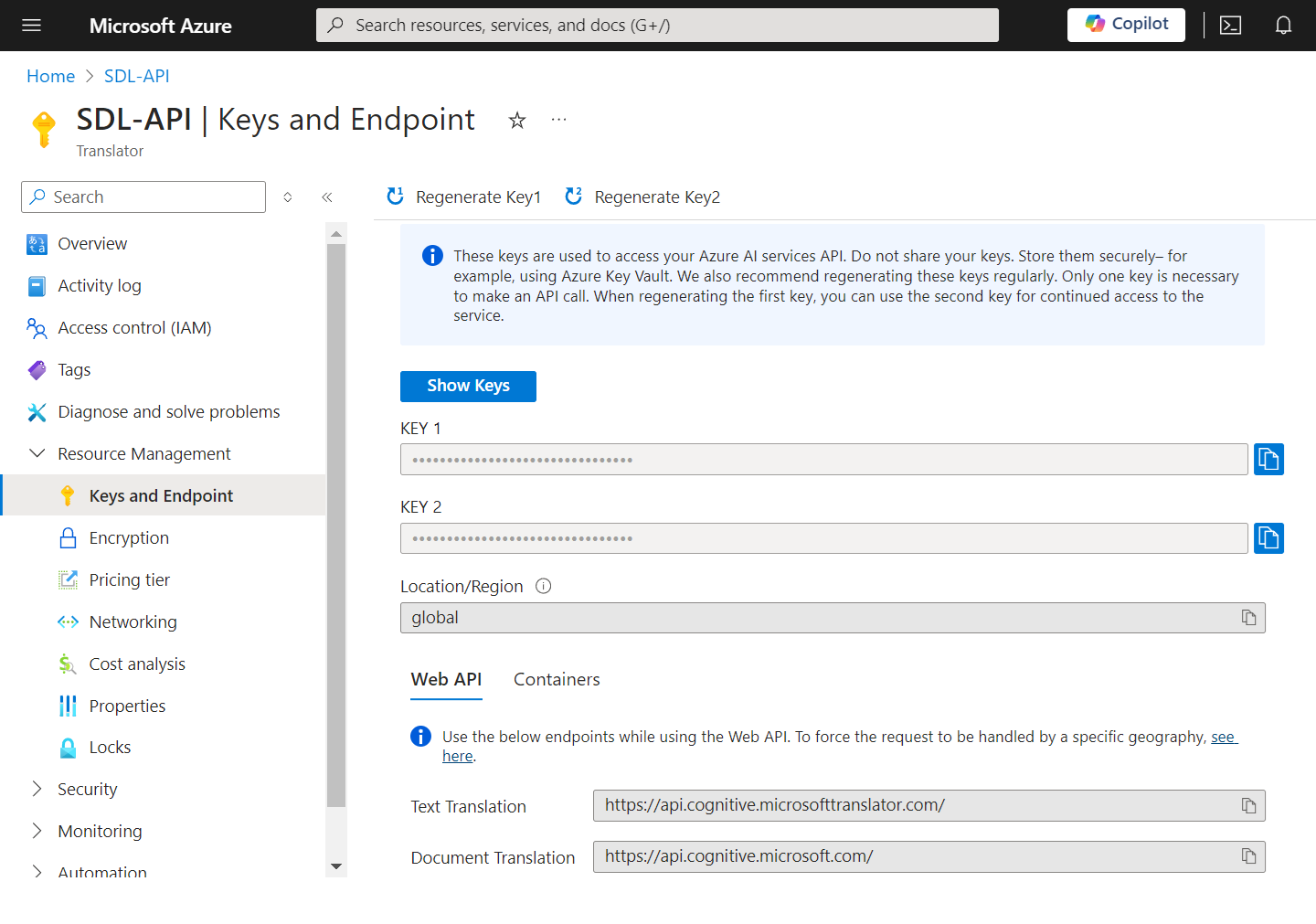Collapse the sidebar with double chevron
This screenshot has width=1316, height=924.
click(x=327, y=197)
